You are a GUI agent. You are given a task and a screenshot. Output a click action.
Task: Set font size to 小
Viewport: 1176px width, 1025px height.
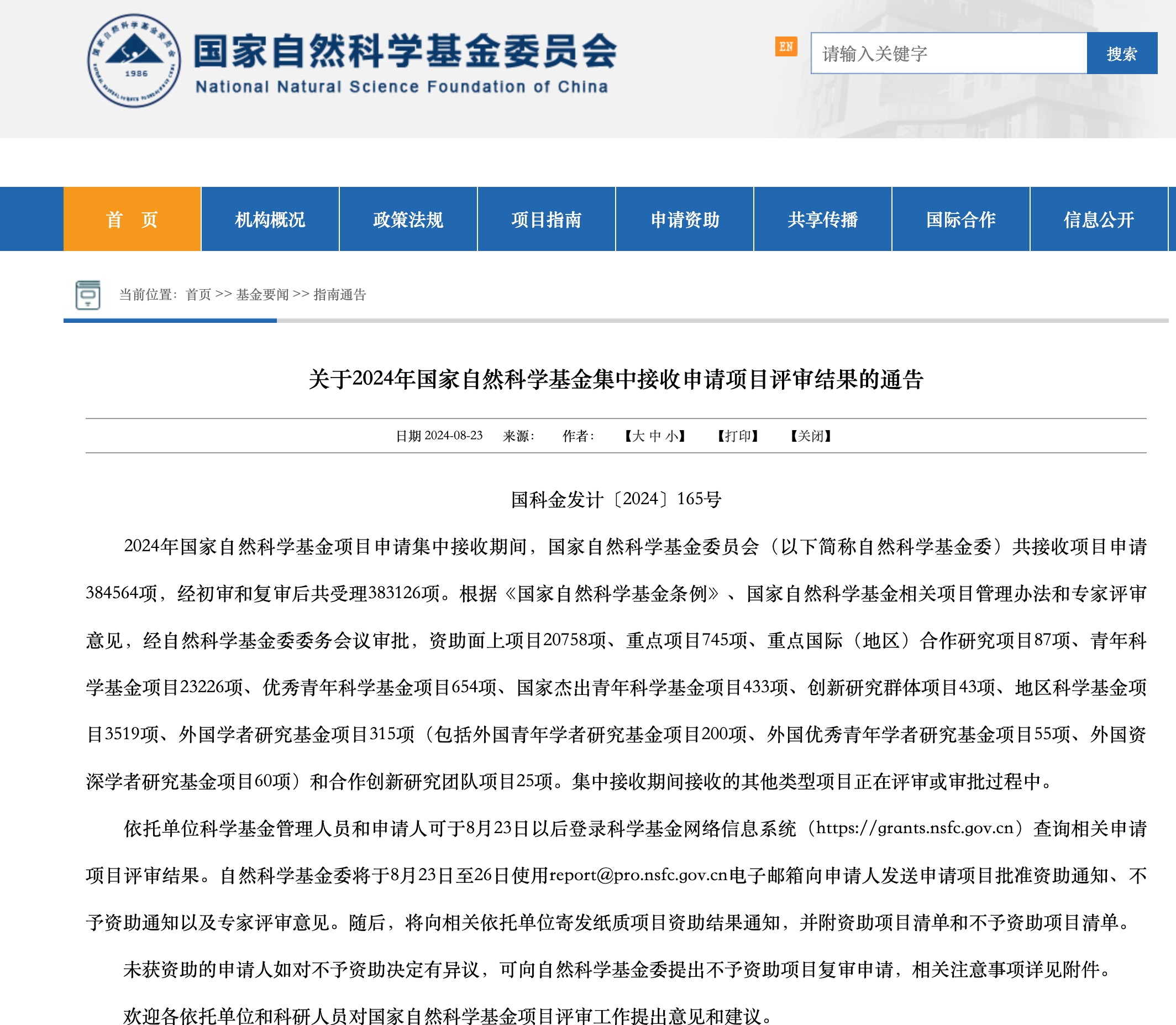(672, 436)
